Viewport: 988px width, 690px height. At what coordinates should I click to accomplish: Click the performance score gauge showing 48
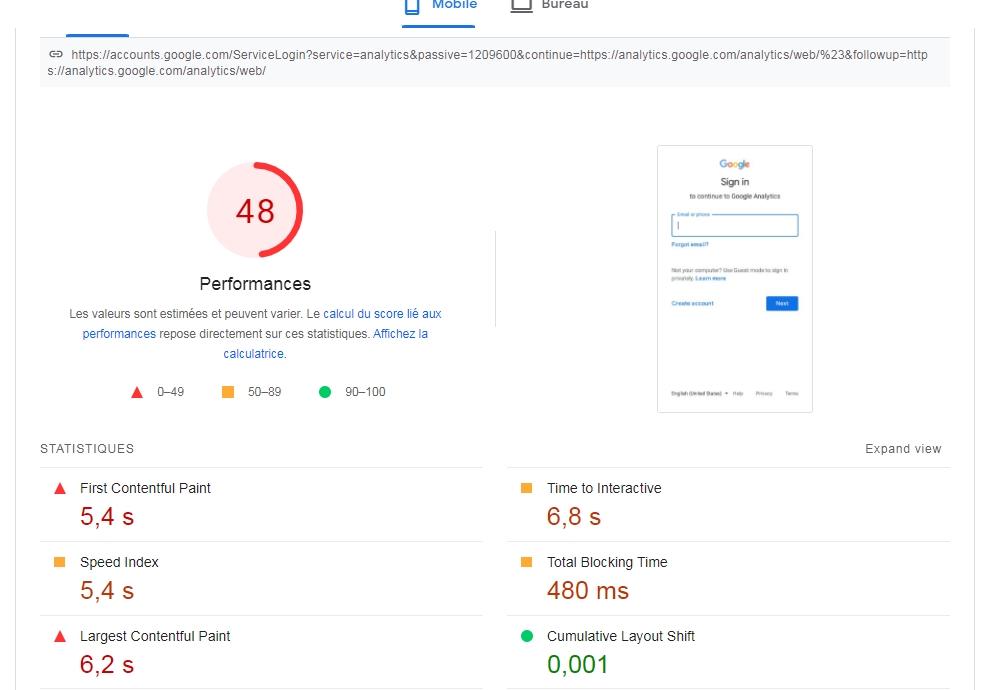point(255,211)
